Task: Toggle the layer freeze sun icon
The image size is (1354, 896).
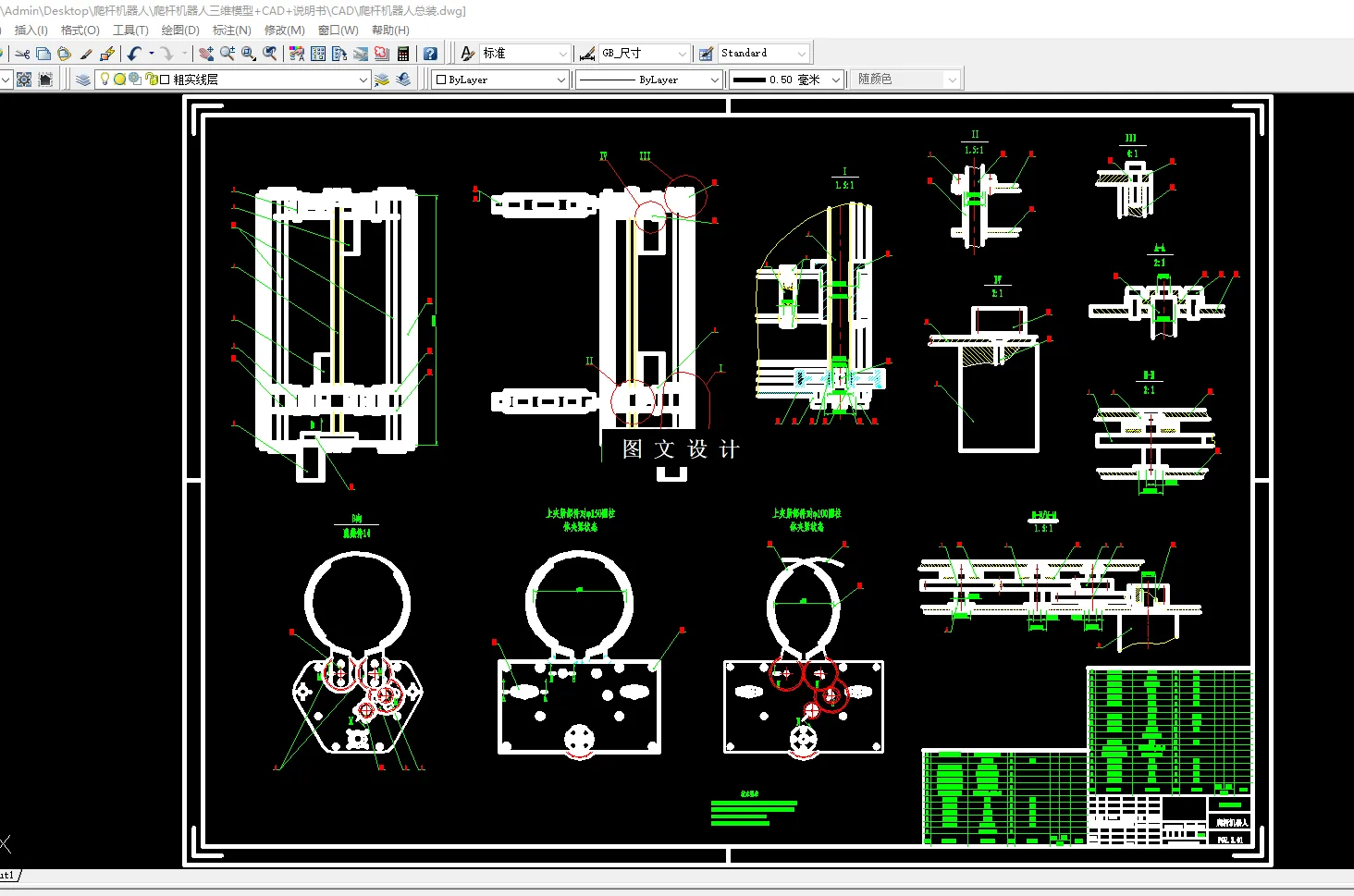Action: [119, 80]
